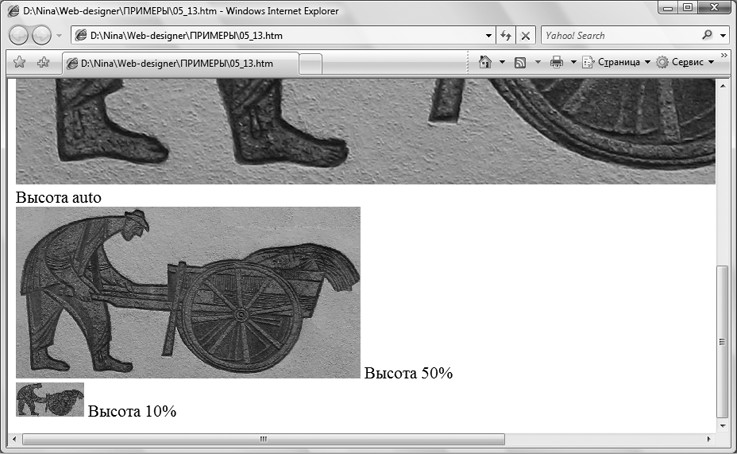
Task: Click the search magnifier icon
Action: (x=708, y=35)
